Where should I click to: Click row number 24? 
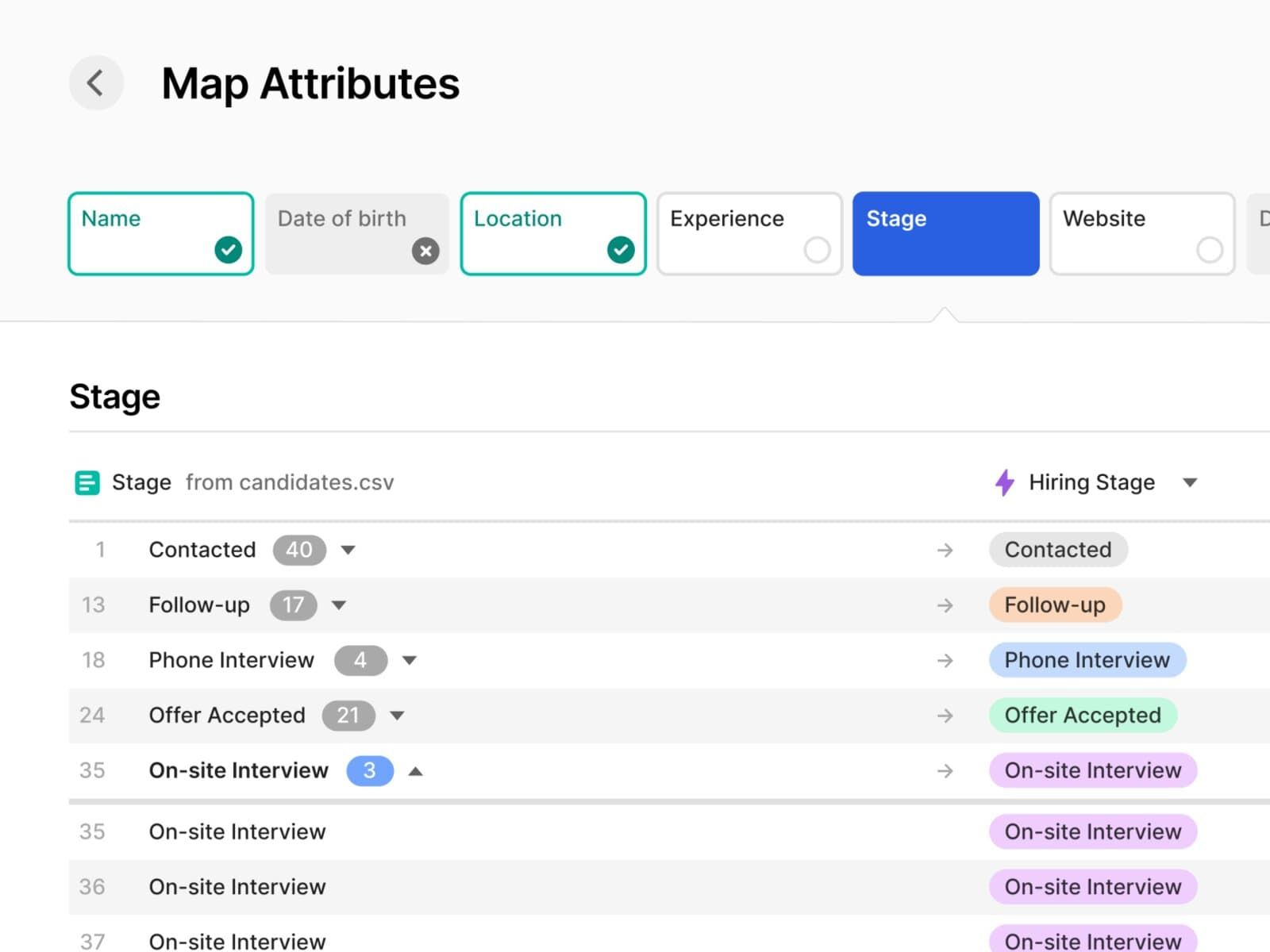pyautogui.click(x=92, y=716)
